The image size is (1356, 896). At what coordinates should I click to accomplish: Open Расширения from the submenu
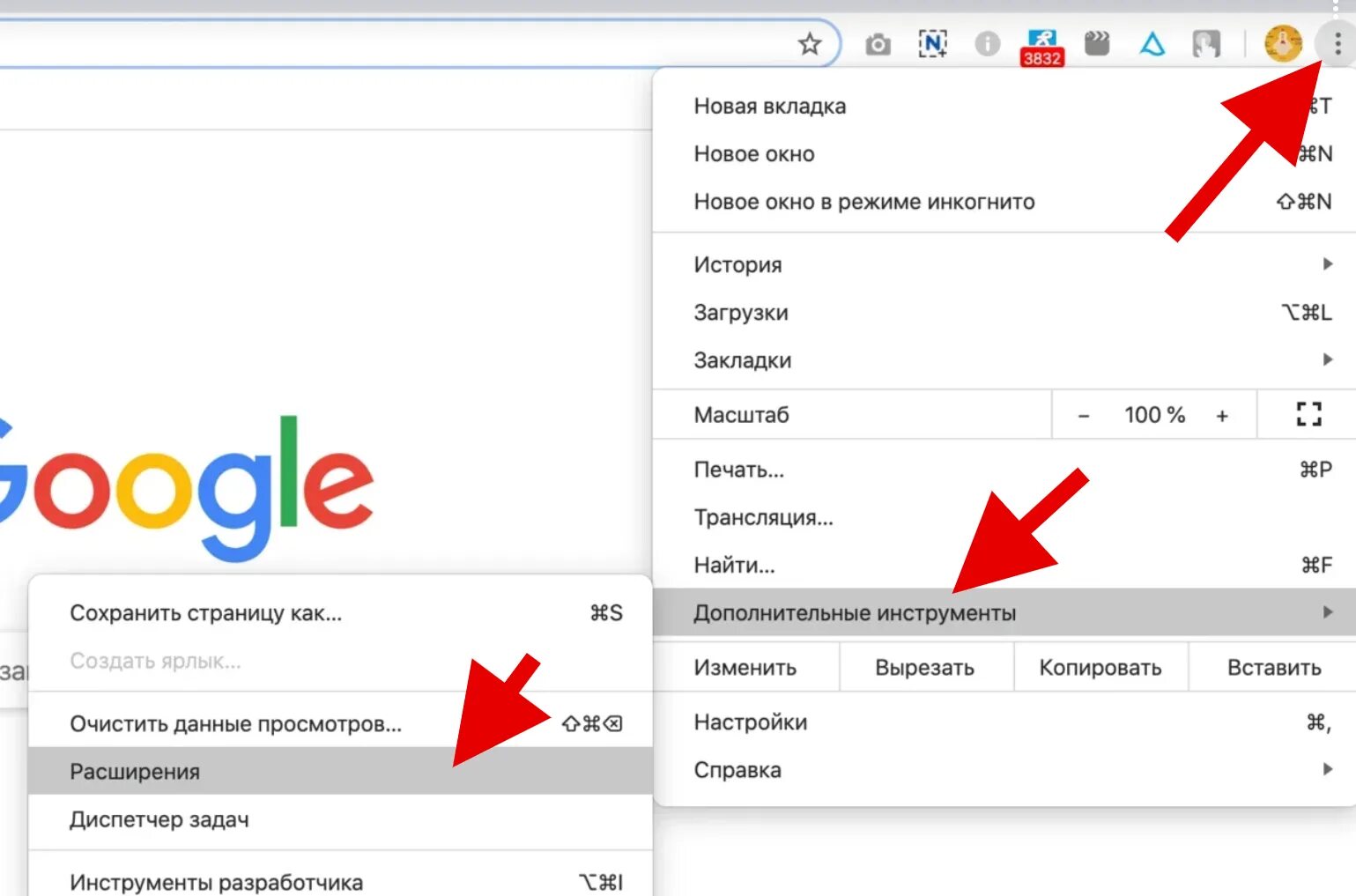(340, 772)
